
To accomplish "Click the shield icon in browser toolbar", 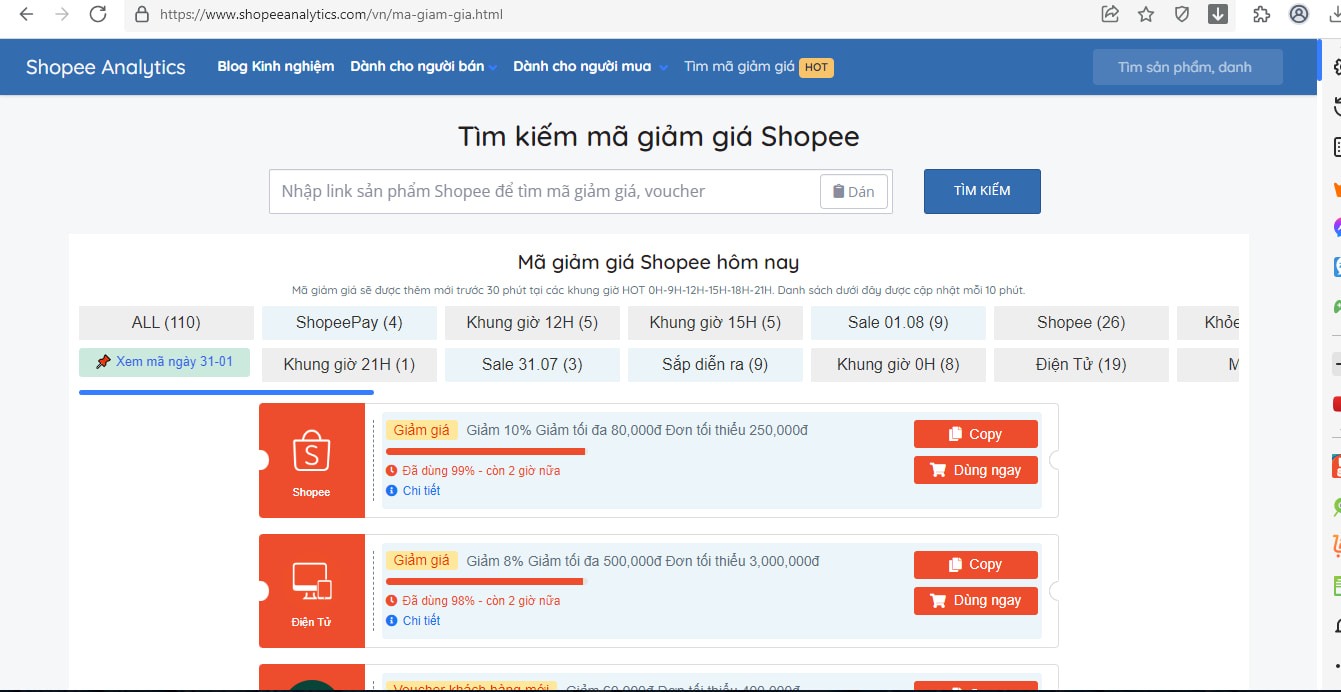I will coord(1182,14).
